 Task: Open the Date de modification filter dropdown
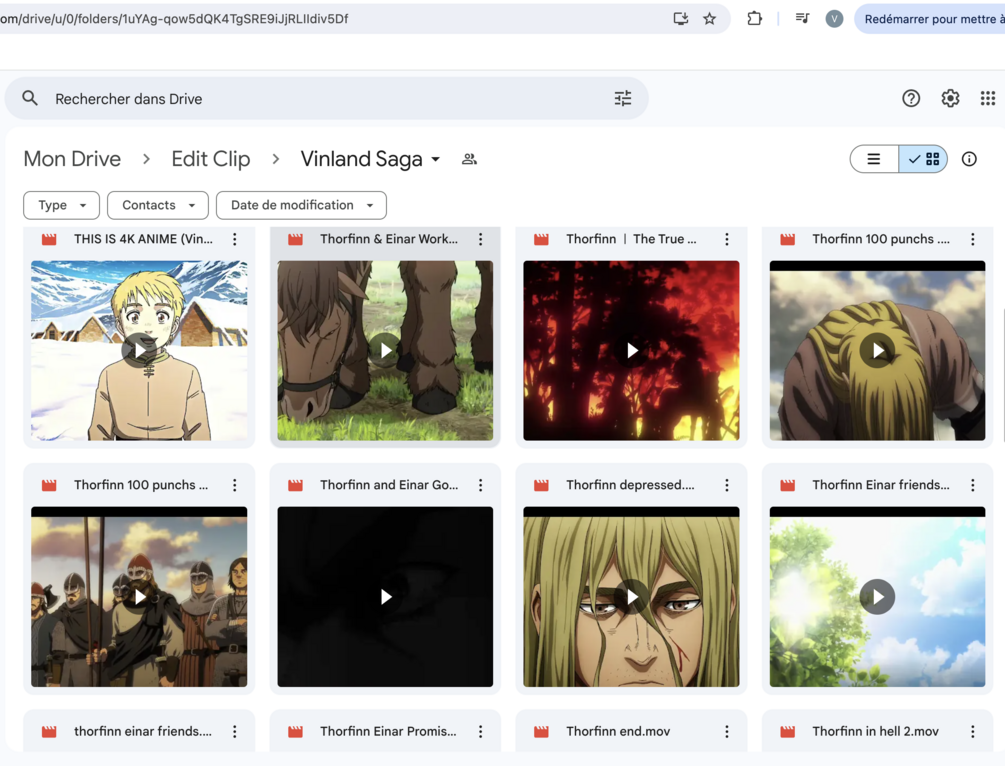301,205
